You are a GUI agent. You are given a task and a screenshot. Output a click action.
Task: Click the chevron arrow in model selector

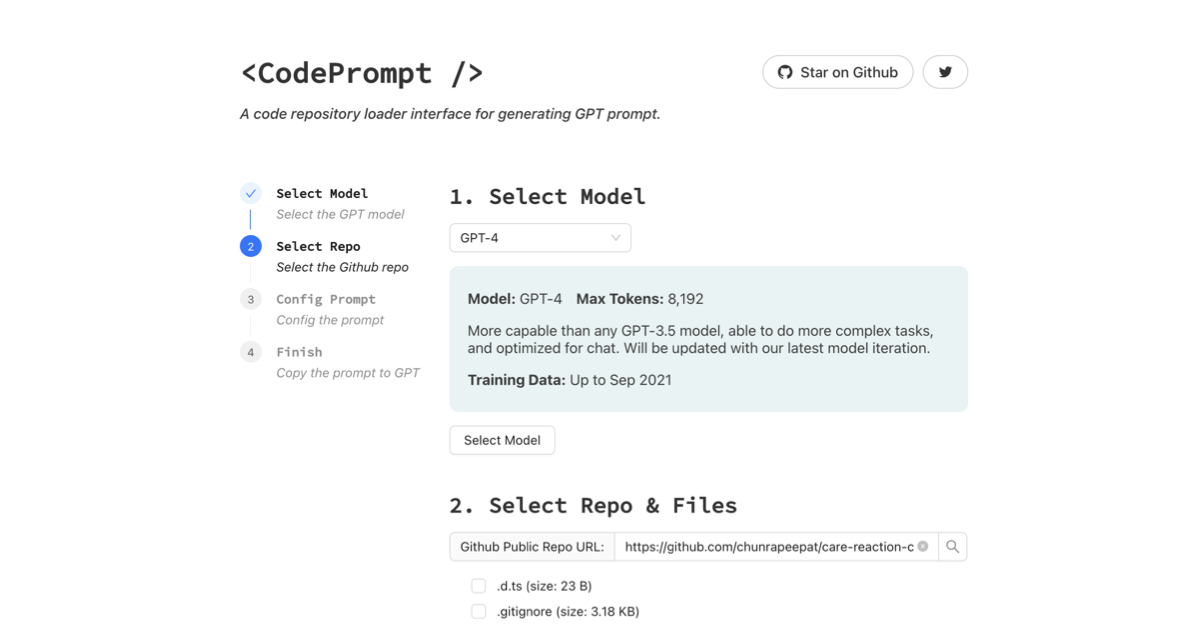(x=616, y=238)
